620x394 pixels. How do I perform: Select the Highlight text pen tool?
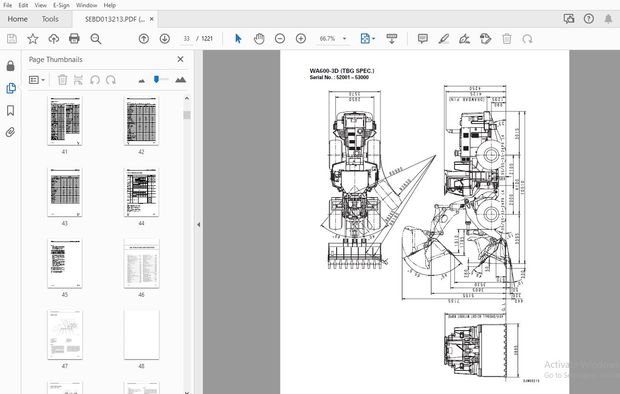(444, 39)
